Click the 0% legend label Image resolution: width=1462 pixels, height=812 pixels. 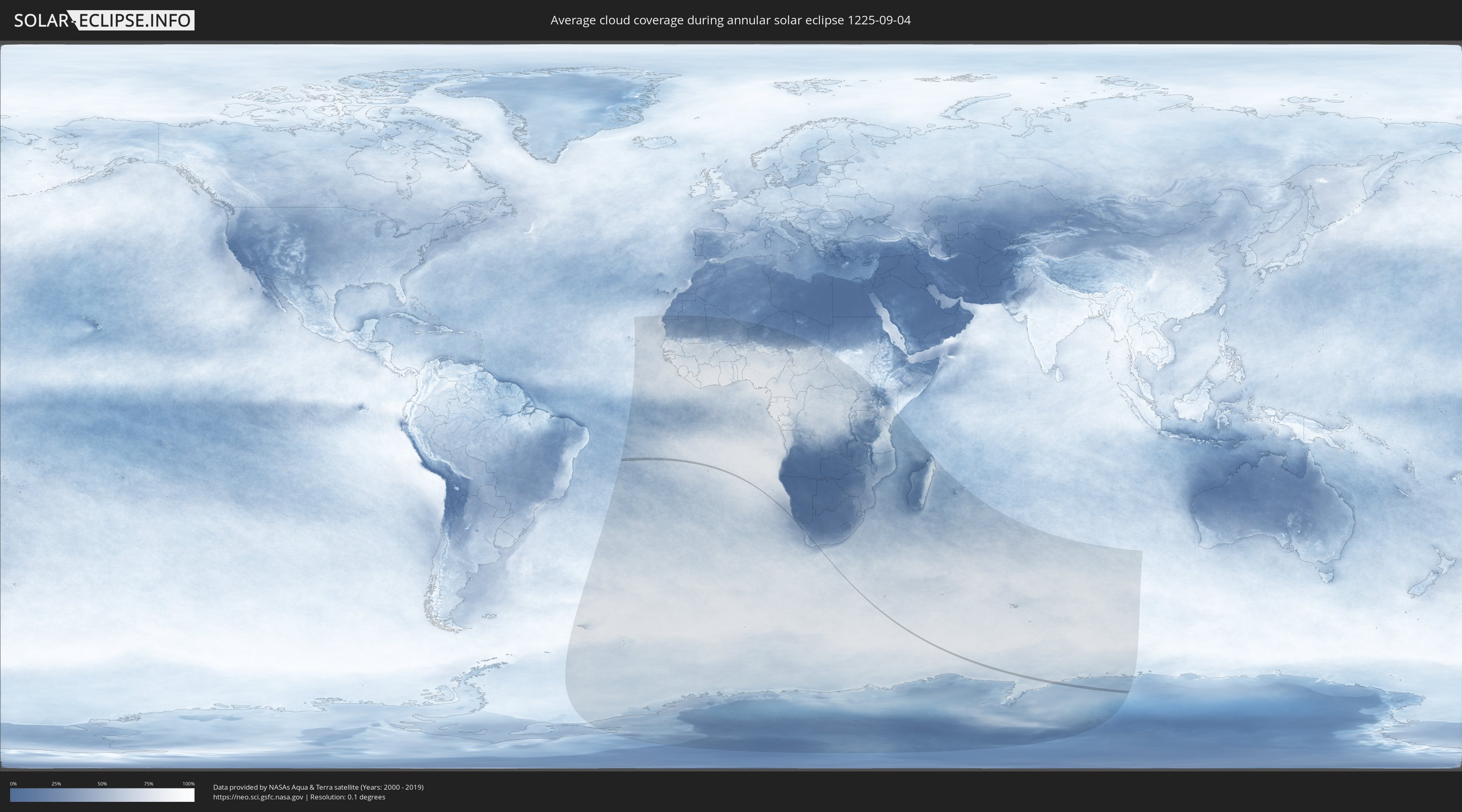tap(13, 784)
